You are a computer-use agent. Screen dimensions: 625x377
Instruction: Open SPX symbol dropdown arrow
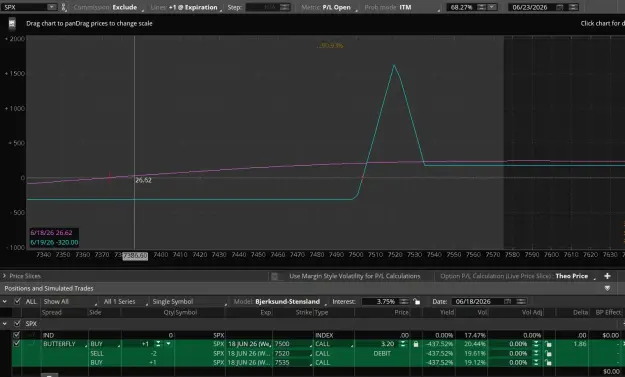coord(52,7)
